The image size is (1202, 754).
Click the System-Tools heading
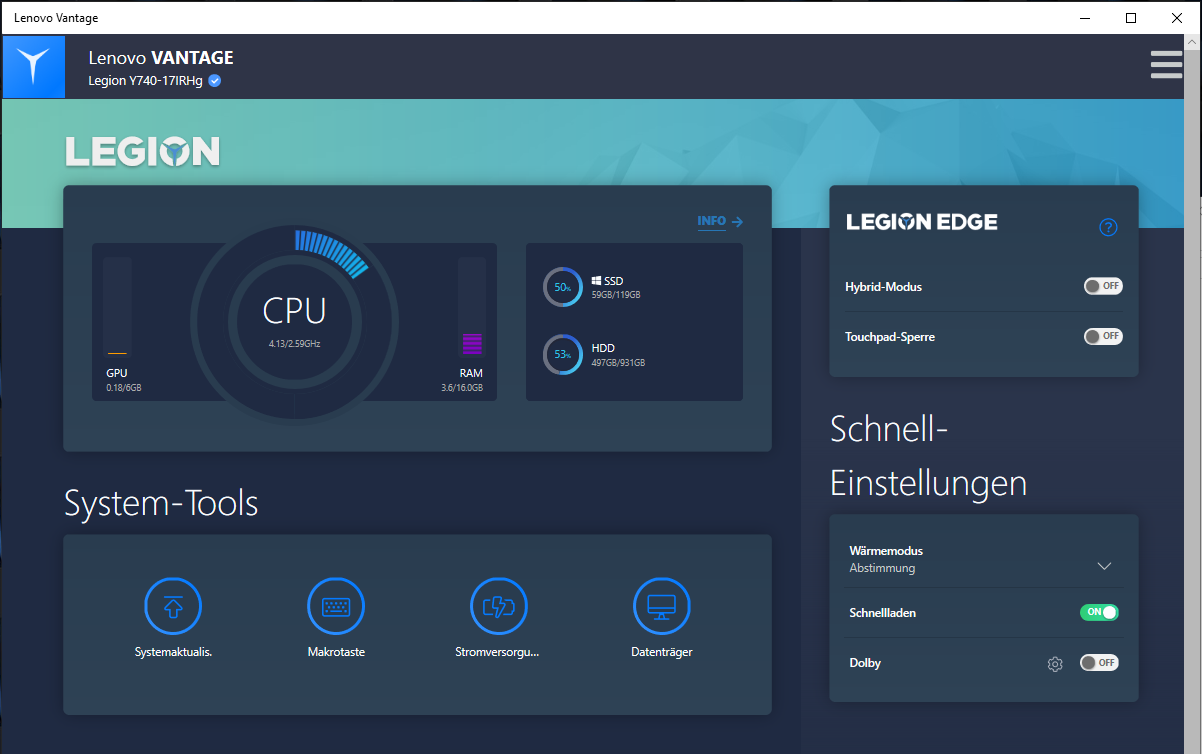(161, 503)
